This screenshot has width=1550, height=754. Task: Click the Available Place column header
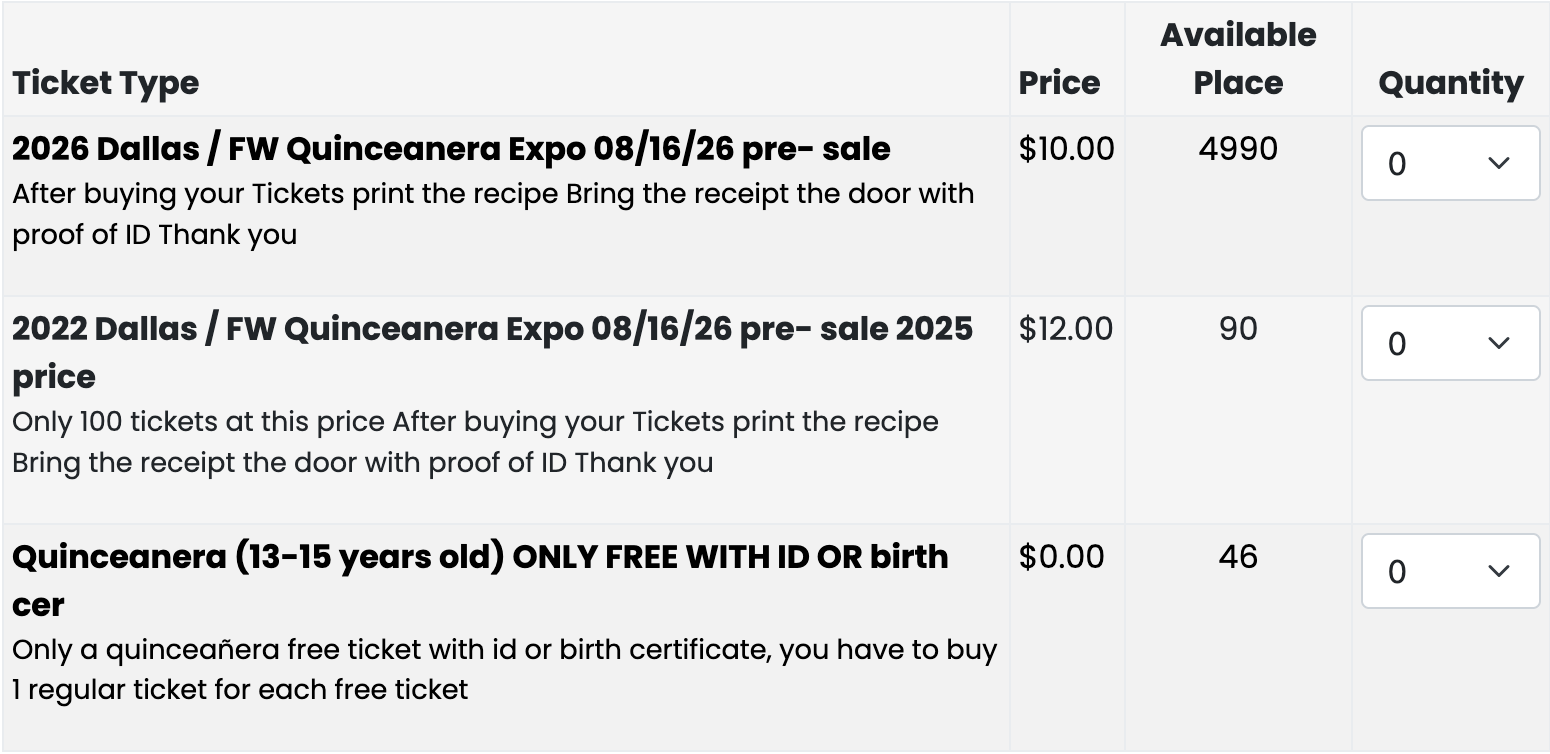coord(1238,58)
